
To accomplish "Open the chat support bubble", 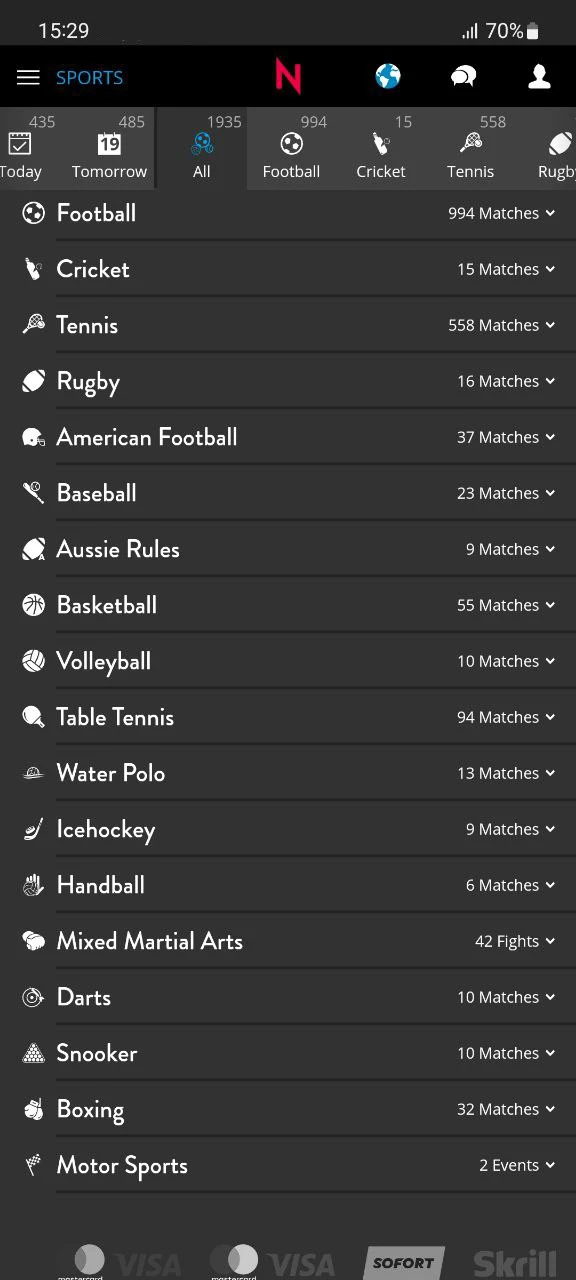I will point(463,76).
